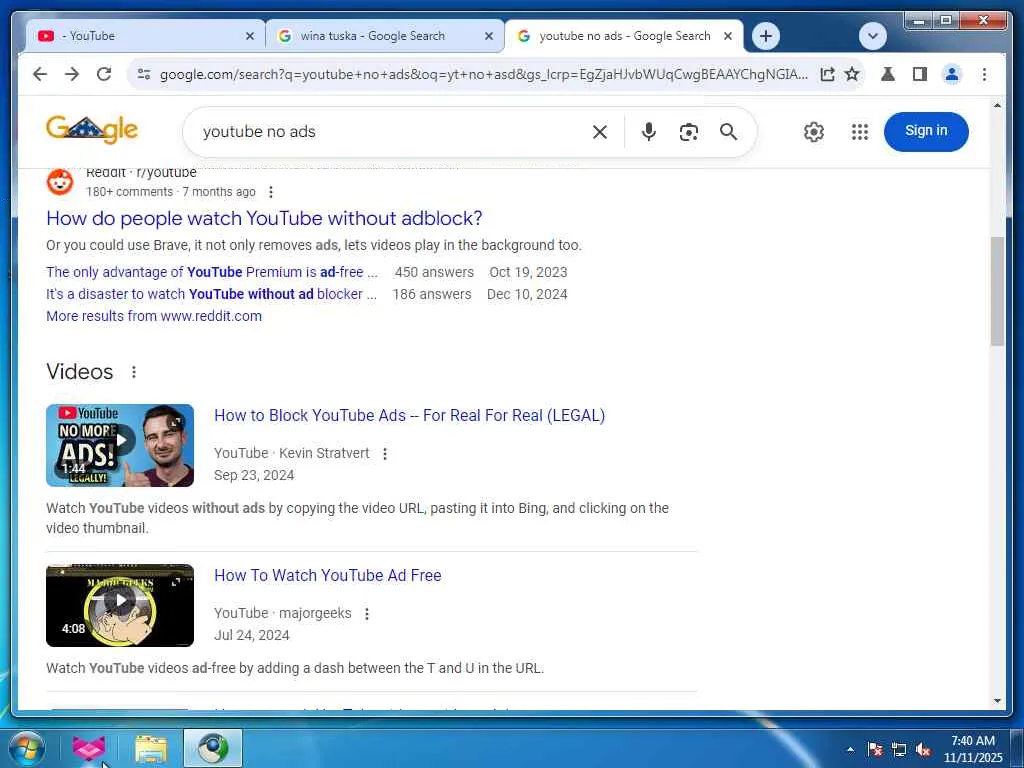Clear the search box text
1024x768 pixels.
point(600,132)
